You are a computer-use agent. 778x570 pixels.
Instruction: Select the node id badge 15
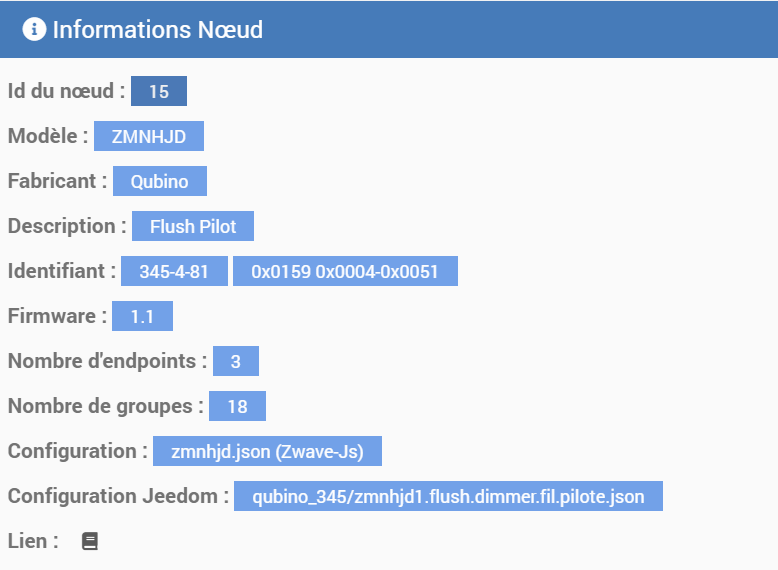coord(159,91)
